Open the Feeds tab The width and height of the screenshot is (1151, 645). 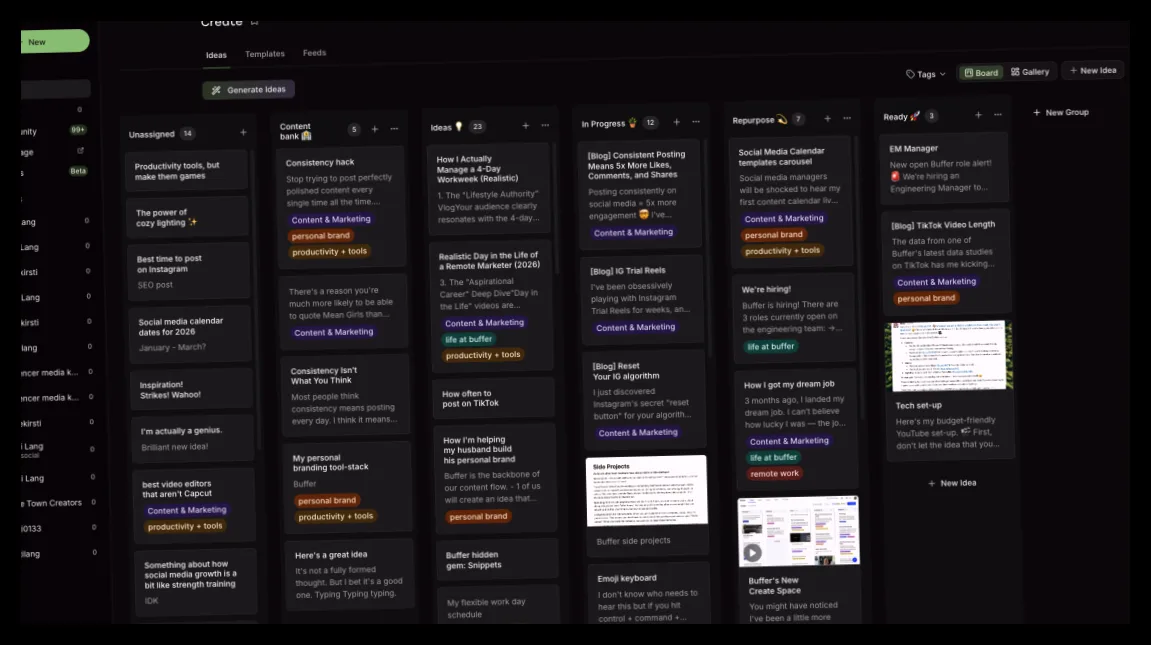pyautogui.click(x=314, y=53)
